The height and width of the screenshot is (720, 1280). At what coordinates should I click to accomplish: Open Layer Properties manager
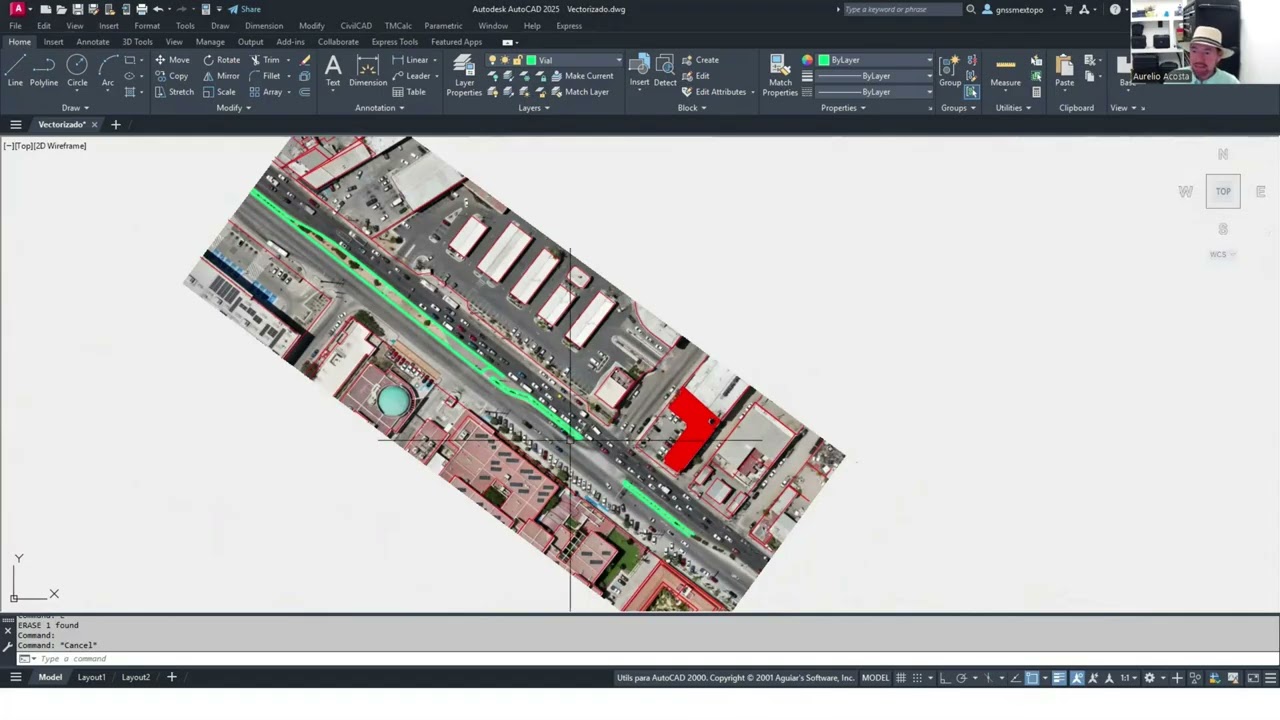[x=464, y=75]
